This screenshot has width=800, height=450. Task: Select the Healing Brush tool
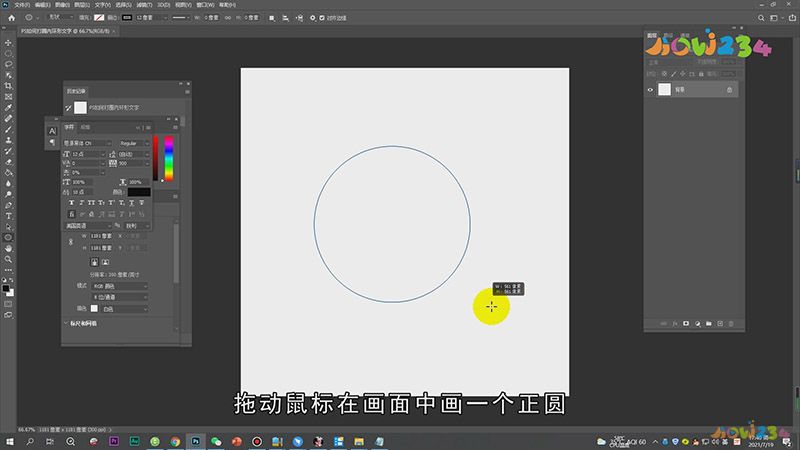[x=8, y=118]
